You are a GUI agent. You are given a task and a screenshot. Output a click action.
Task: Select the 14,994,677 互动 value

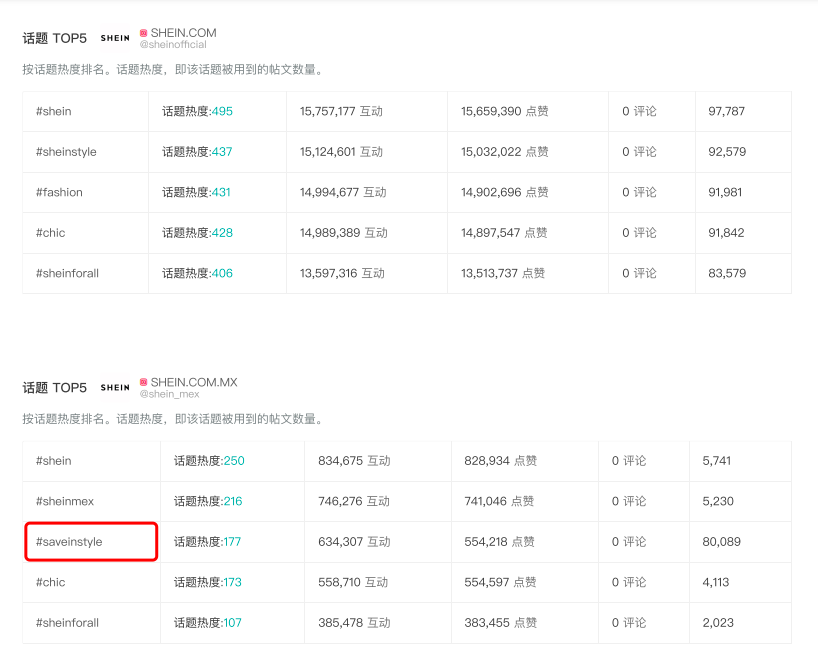pyautogui.click(x=343, y=192)
